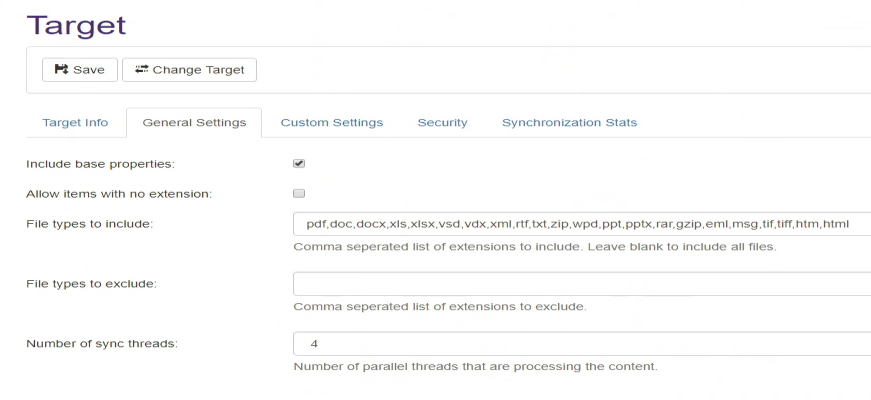View the Synchronization Stats tab

(569, 123)
